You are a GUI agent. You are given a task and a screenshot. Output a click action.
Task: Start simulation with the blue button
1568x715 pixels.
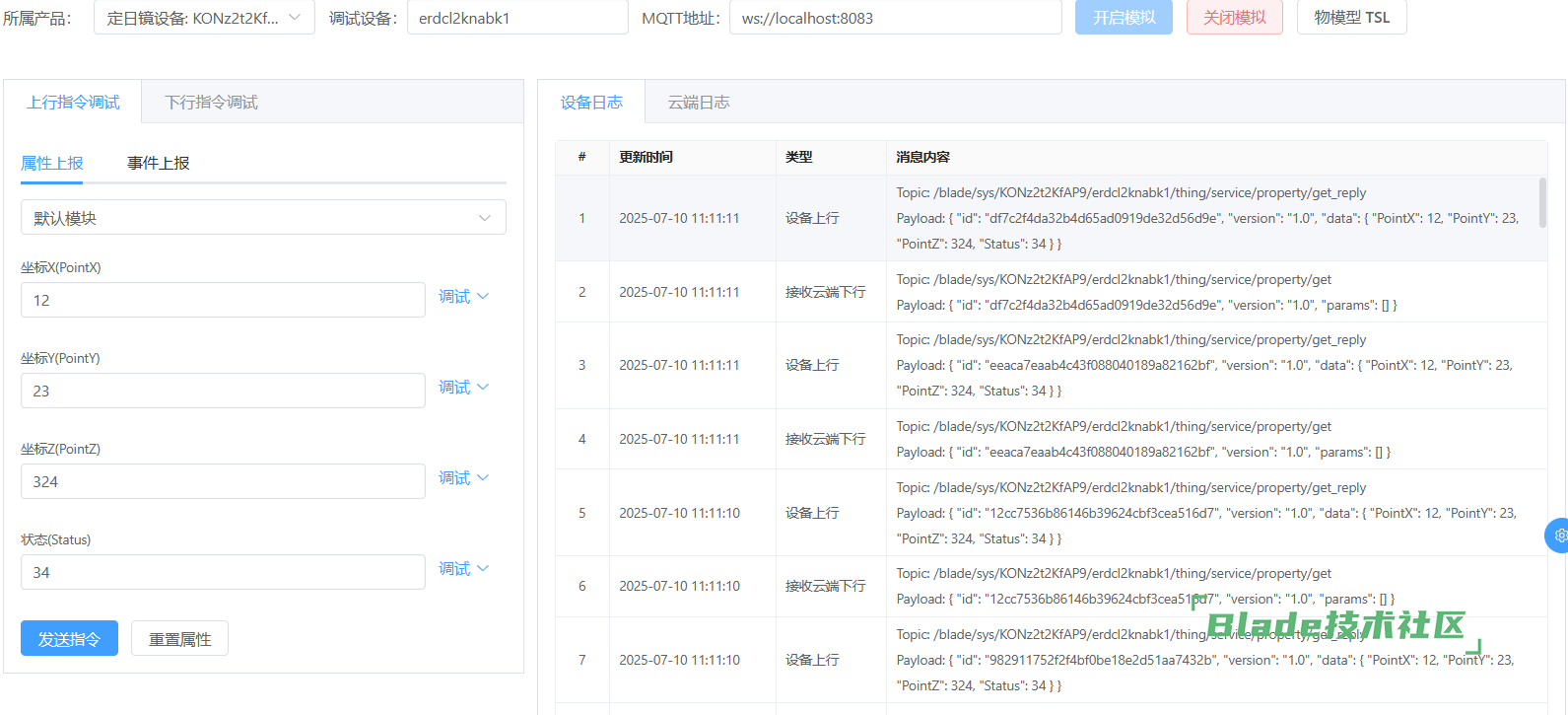[1124, 18]
